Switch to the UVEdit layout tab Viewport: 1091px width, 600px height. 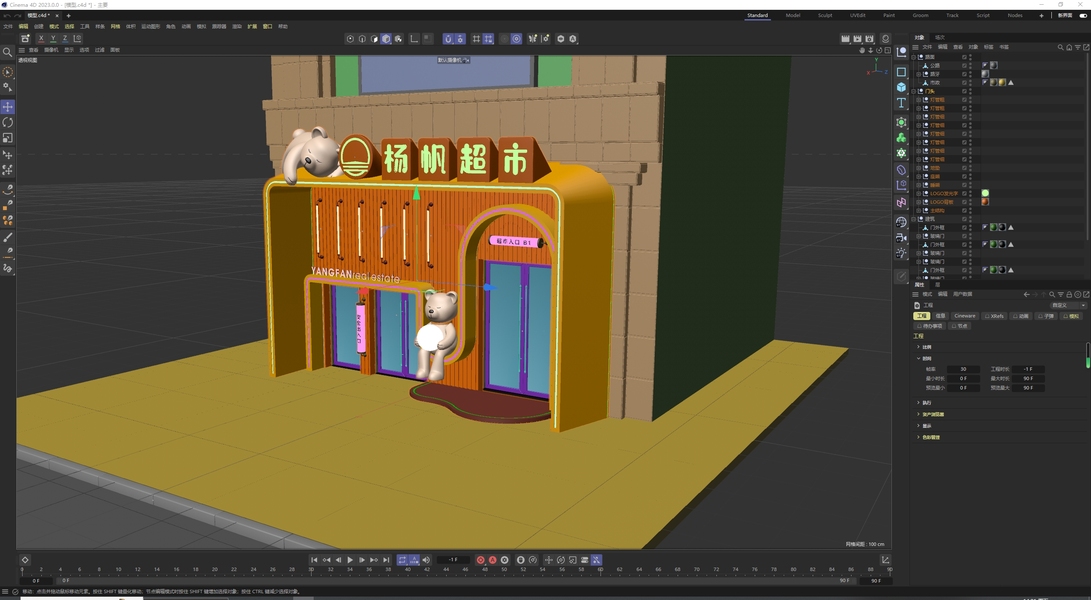point(857,15)
